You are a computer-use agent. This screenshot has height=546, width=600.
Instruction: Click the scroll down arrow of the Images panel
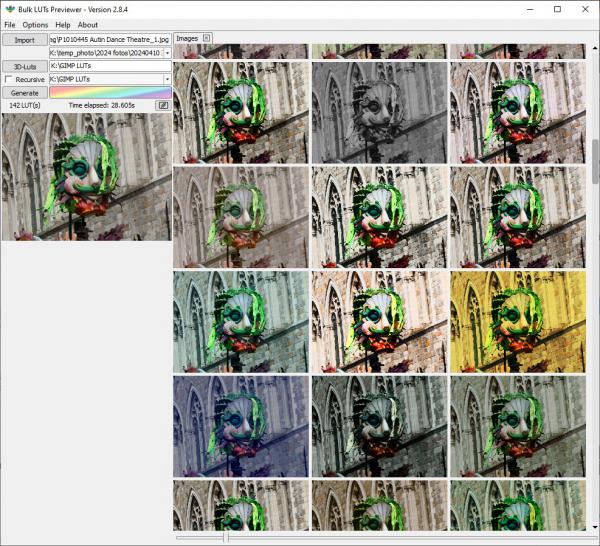595,527
